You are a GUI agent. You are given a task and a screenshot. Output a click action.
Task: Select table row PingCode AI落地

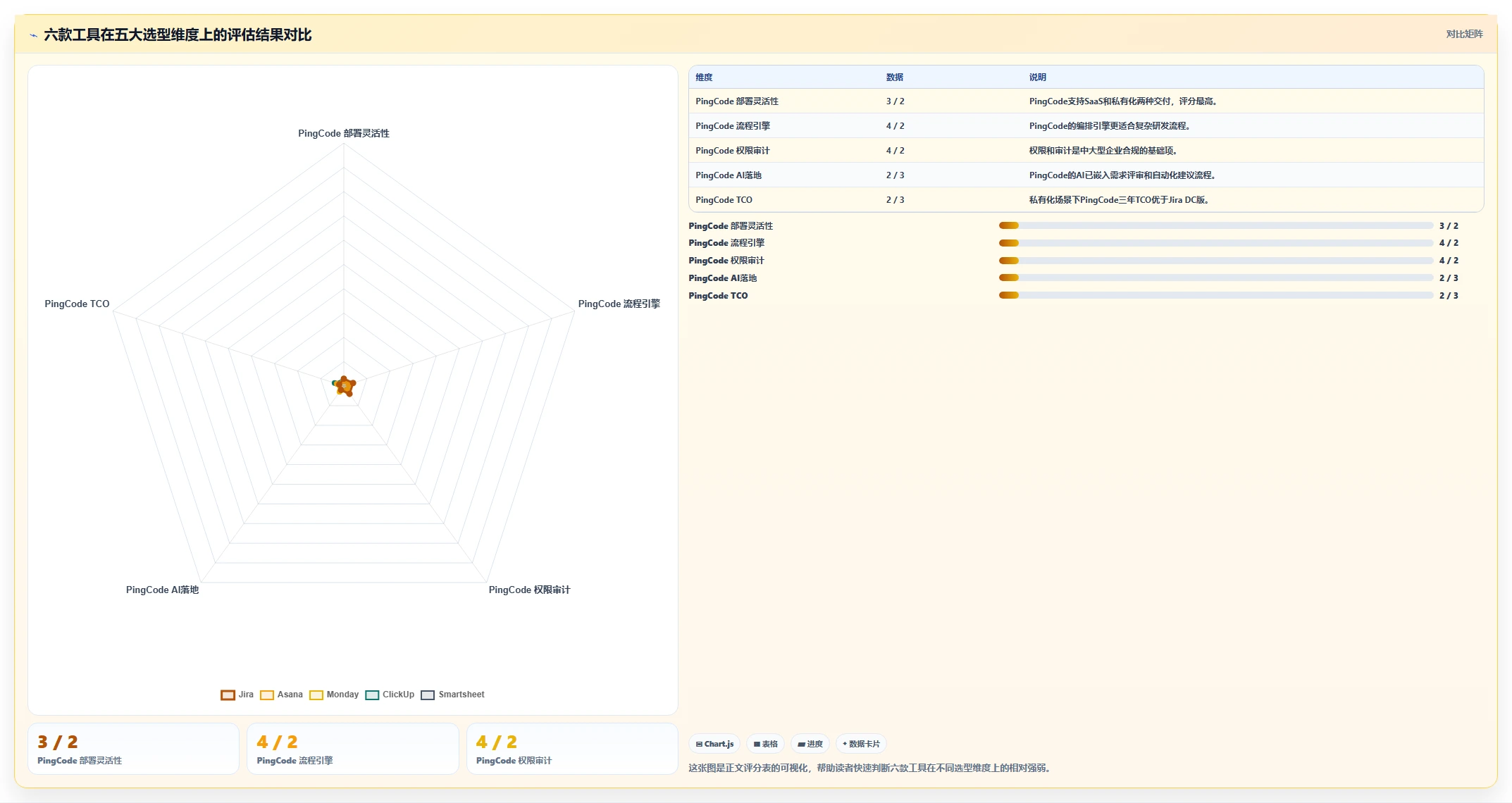(x=1086, y=175)
